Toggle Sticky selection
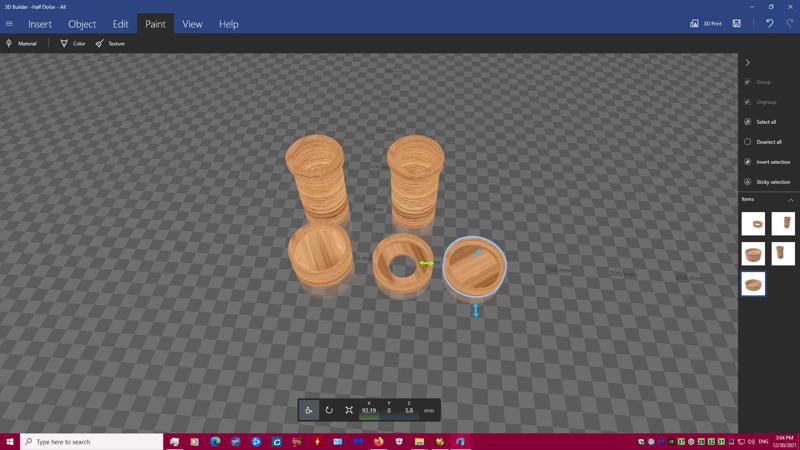Screen dimensions: 800x450 click(x=767, y=182)
